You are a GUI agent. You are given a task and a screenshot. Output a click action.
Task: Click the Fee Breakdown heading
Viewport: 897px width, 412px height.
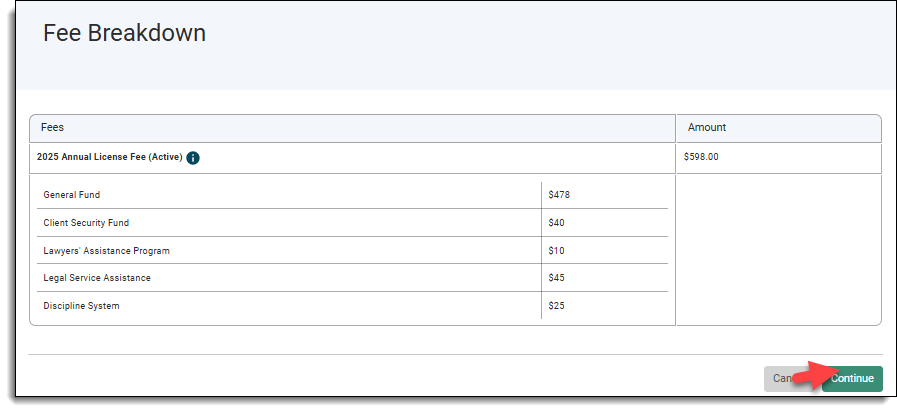click(x=124, y=33)
